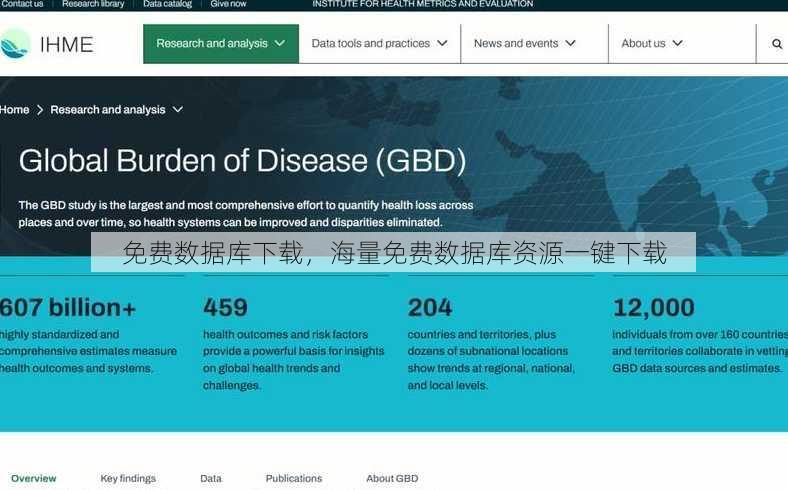This screenshot has height=490, width=788.
Task: Open the Publications tab
Action: point(293,478)
